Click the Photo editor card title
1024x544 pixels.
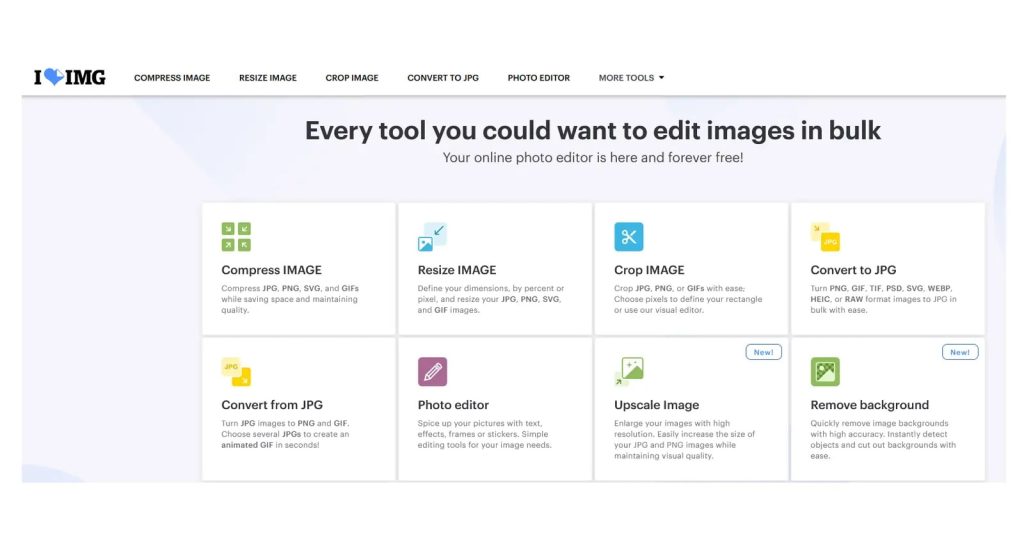453,405
